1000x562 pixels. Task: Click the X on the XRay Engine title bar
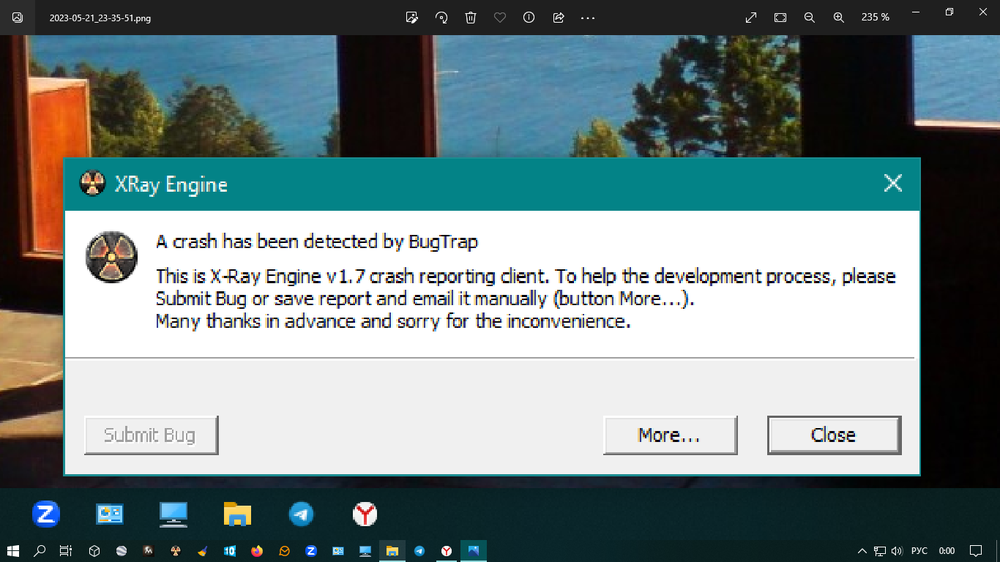click(893, 184)
